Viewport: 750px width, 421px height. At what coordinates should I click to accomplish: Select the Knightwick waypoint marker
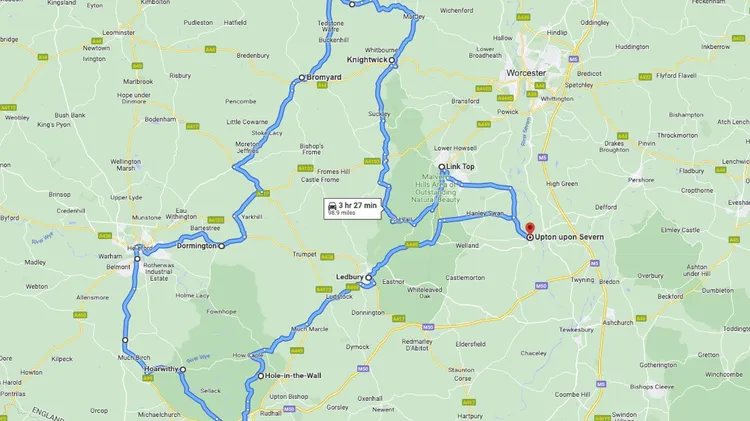pos(392,60)
